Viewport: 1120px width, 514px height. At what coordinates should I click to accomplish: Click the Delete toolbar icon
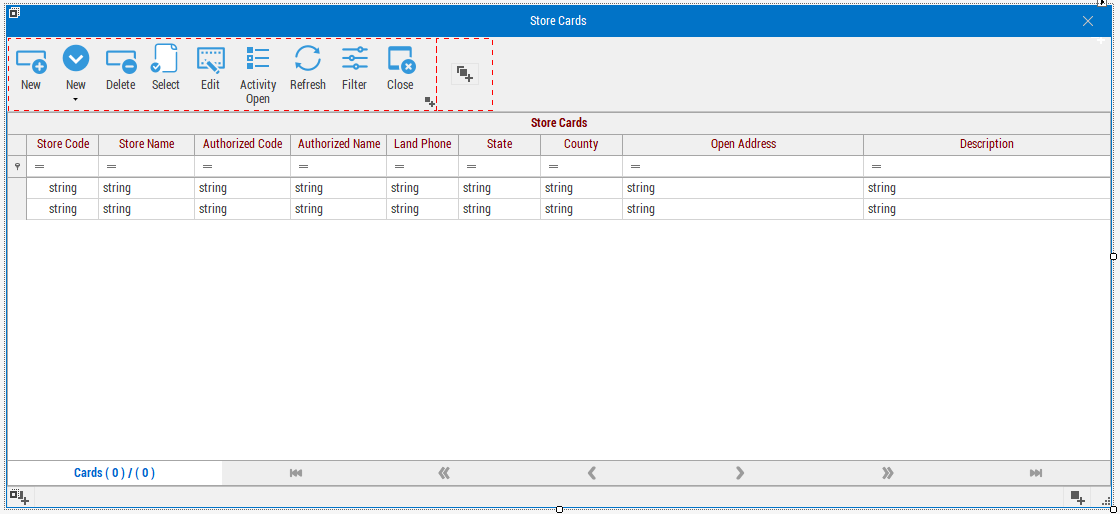pos(121,61)
